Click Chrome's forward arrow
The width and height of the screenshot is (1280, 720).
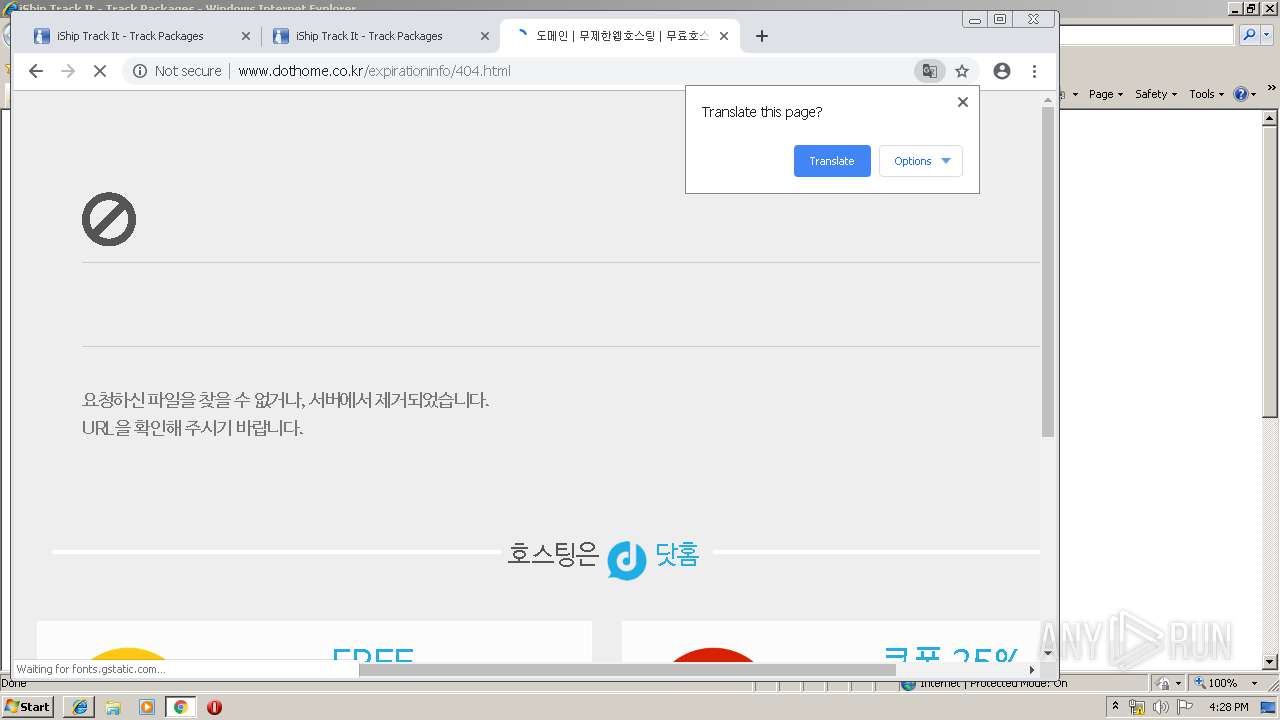pos(68,71)
